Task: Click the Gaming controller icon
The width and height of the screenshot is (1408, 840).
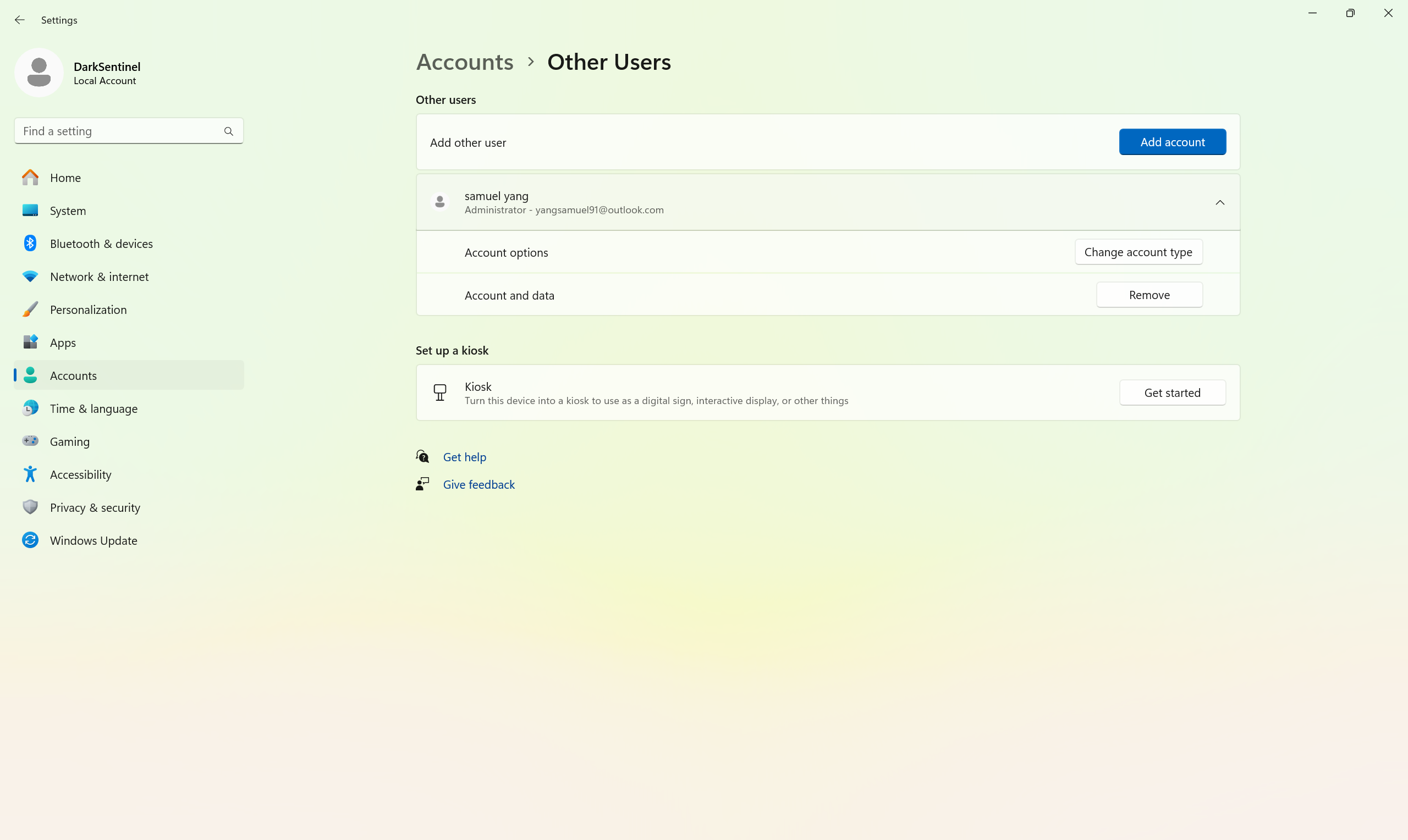Action: 30,440
